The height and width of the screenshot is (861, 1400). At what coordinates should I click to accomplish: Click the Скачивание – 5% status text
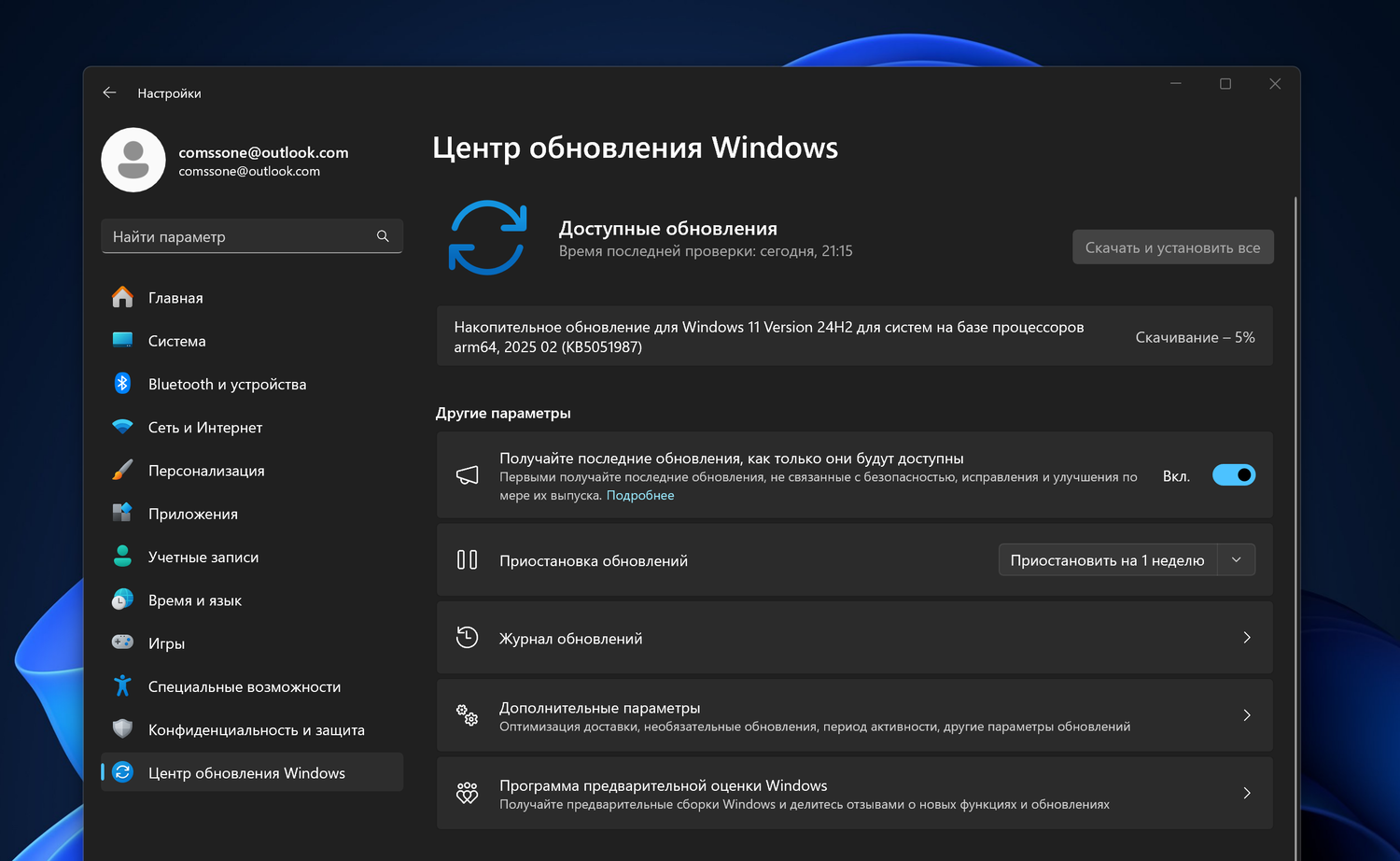[1195, 337]
